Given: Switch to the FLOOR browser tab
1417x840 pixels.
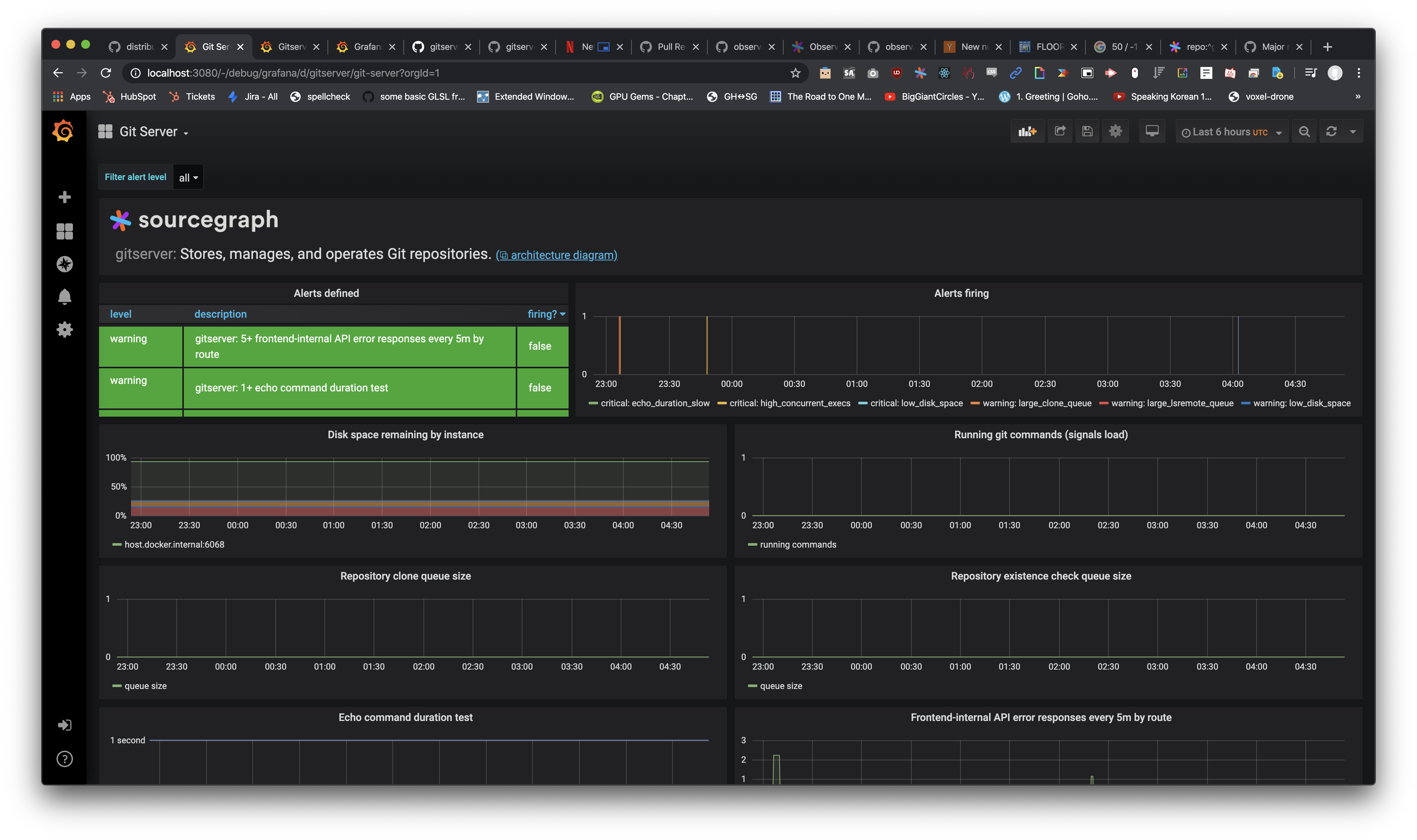Looking at the screenshot, I should pos(1048,47).
